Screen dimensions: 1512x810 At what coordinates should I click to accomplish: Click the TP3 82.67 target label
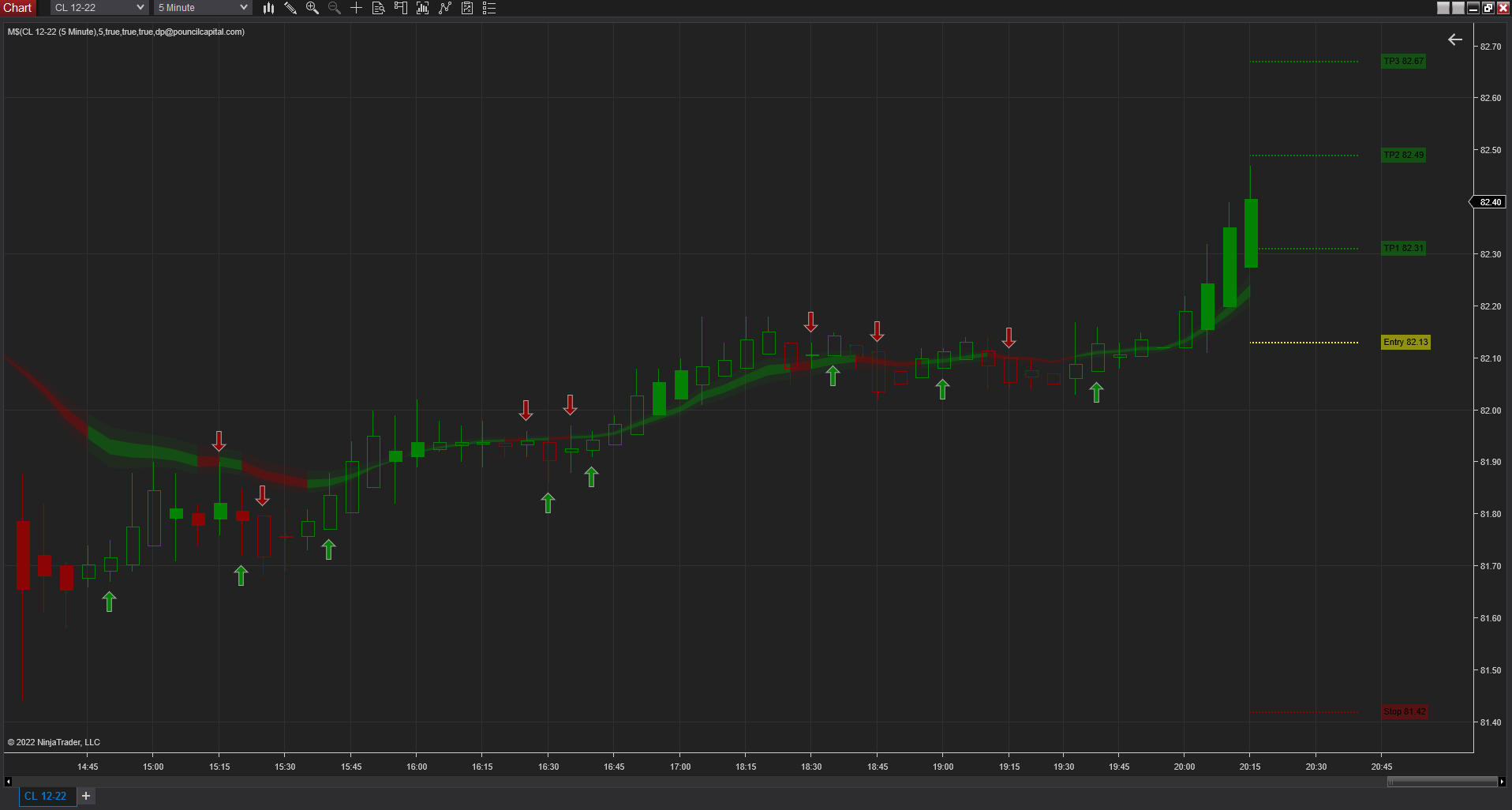coord(1404,61)
